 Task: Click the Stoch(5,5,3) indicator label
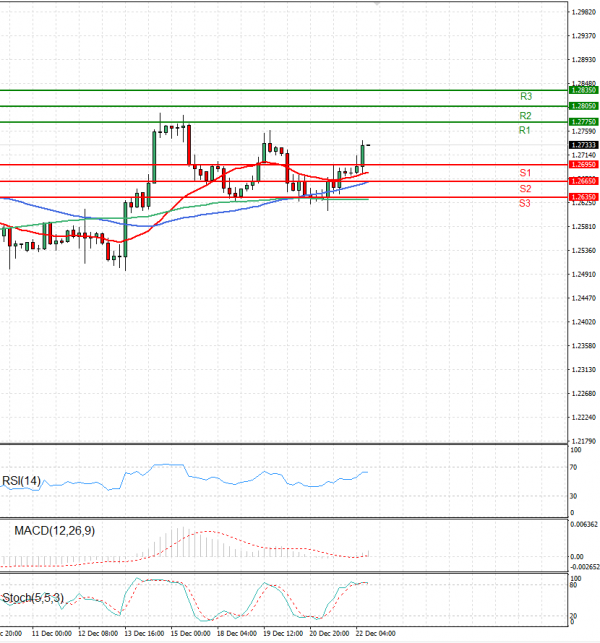click(33, 598)
